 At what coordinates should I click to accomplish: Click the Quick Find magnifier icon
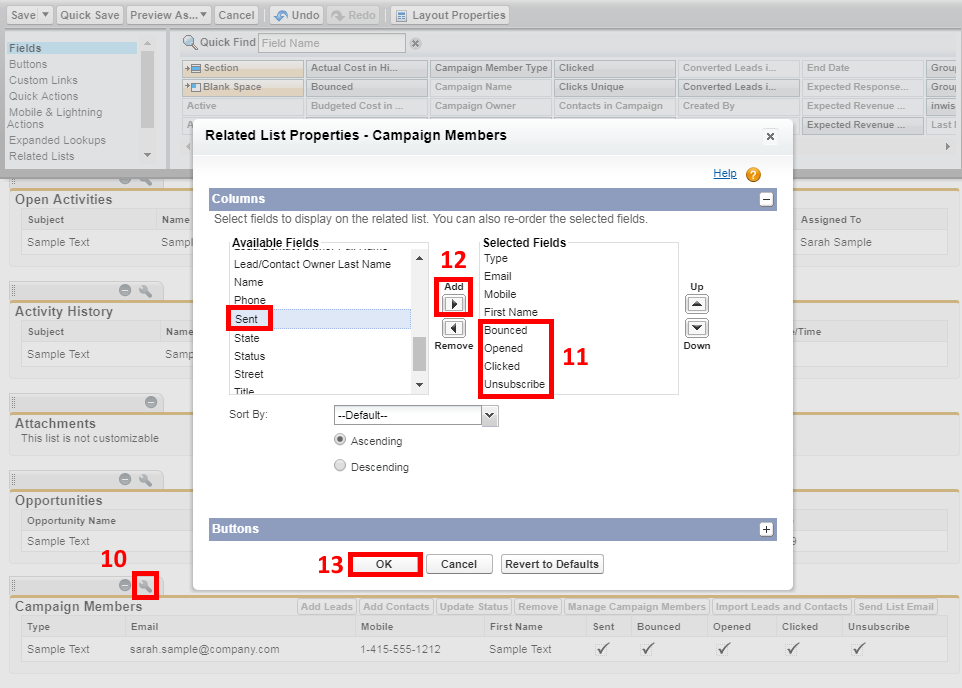(190, 42)
